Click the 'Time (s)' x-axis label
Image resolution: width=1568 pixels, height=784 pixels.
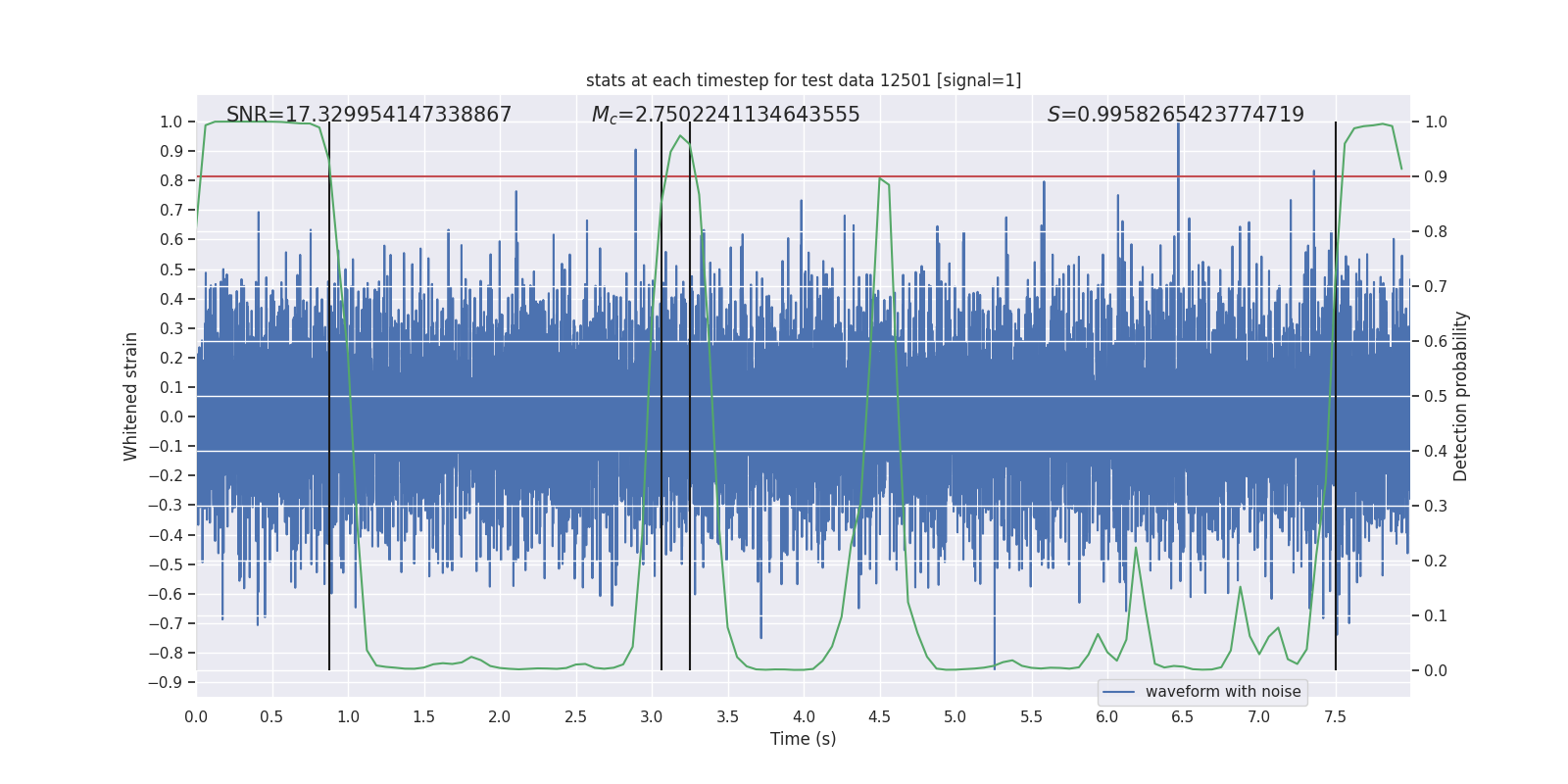pos(803,739)
